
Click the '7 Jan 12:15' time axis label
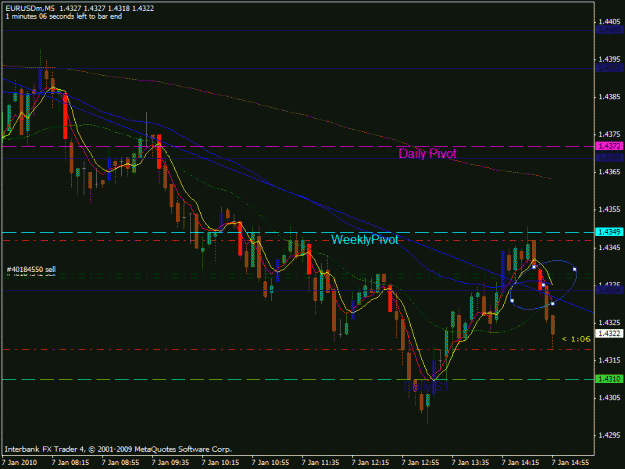[371, 463]
